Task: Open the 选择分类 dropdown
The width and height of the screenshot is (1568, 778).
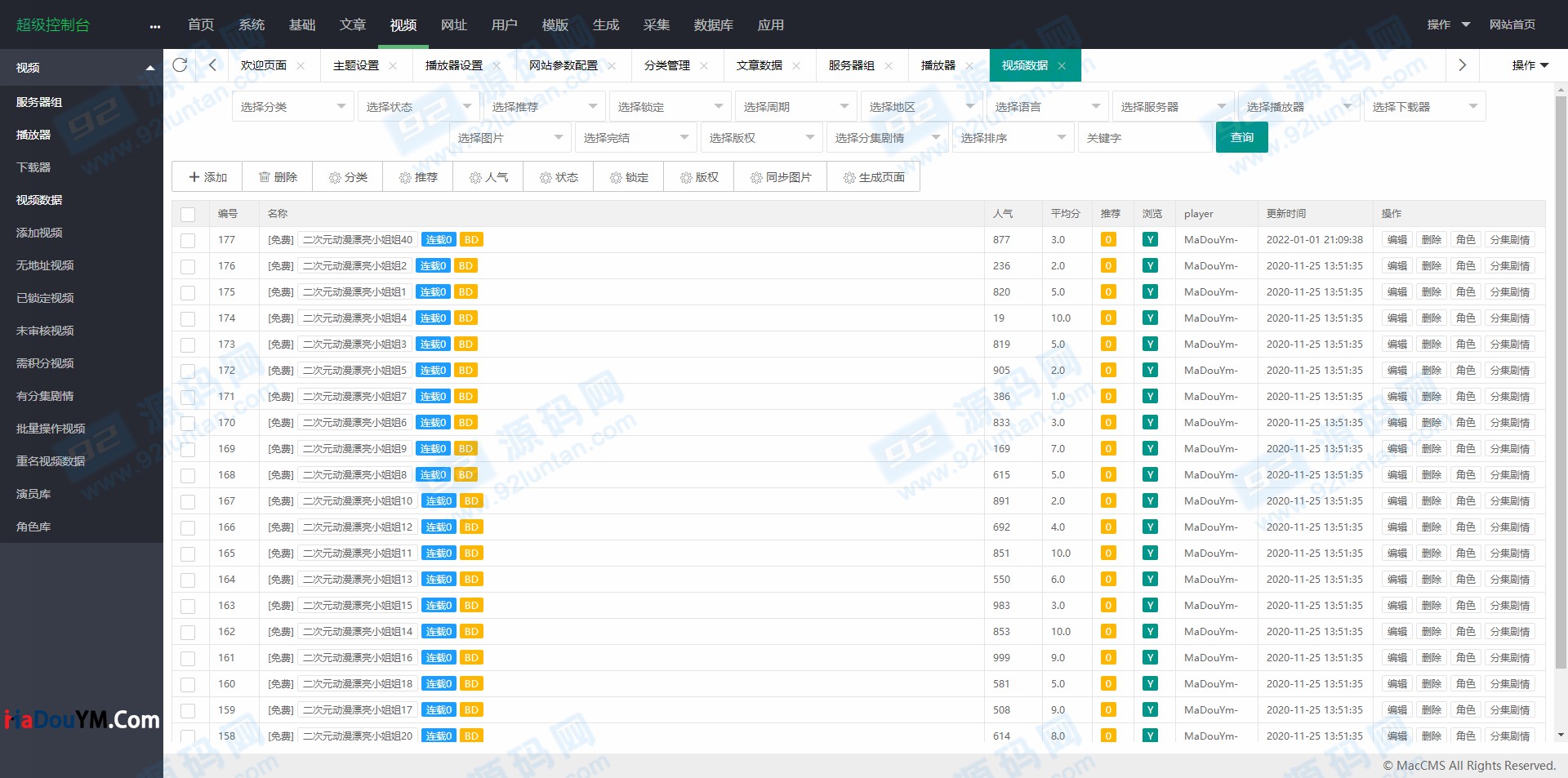Action: 292,107
